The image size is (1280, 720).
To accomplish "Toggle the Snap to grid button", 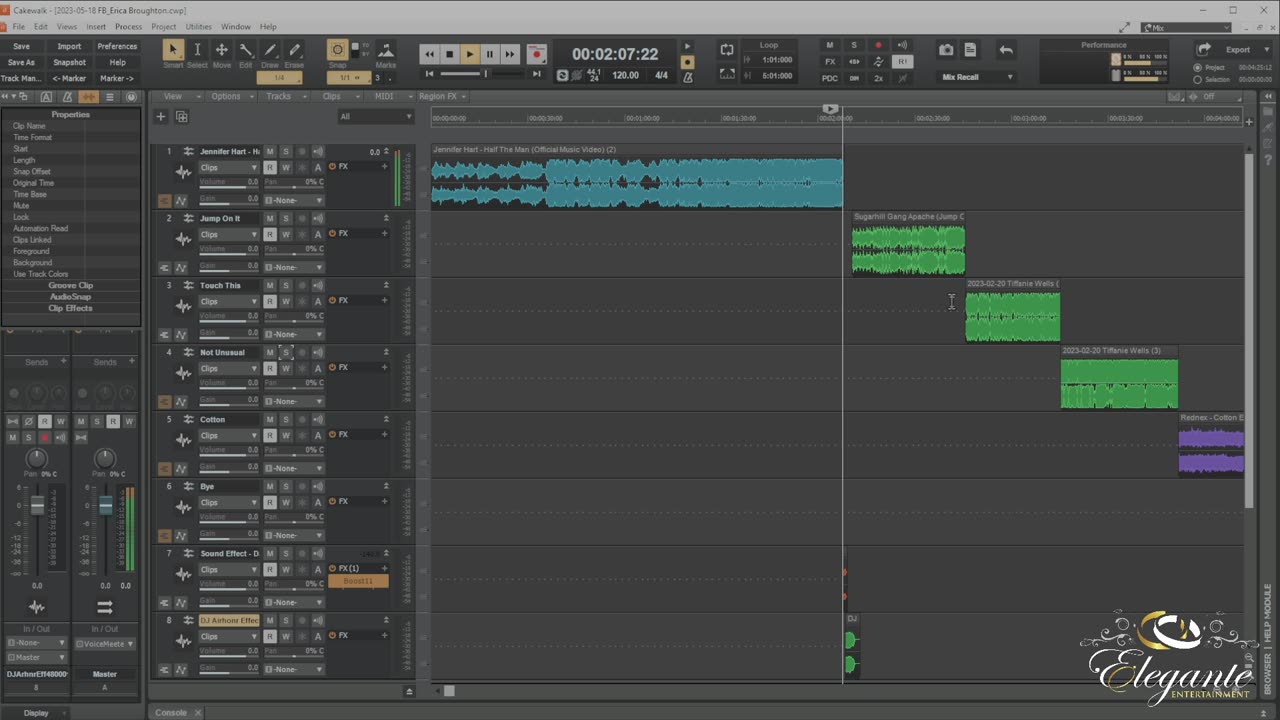I will (x=338, y=51).
